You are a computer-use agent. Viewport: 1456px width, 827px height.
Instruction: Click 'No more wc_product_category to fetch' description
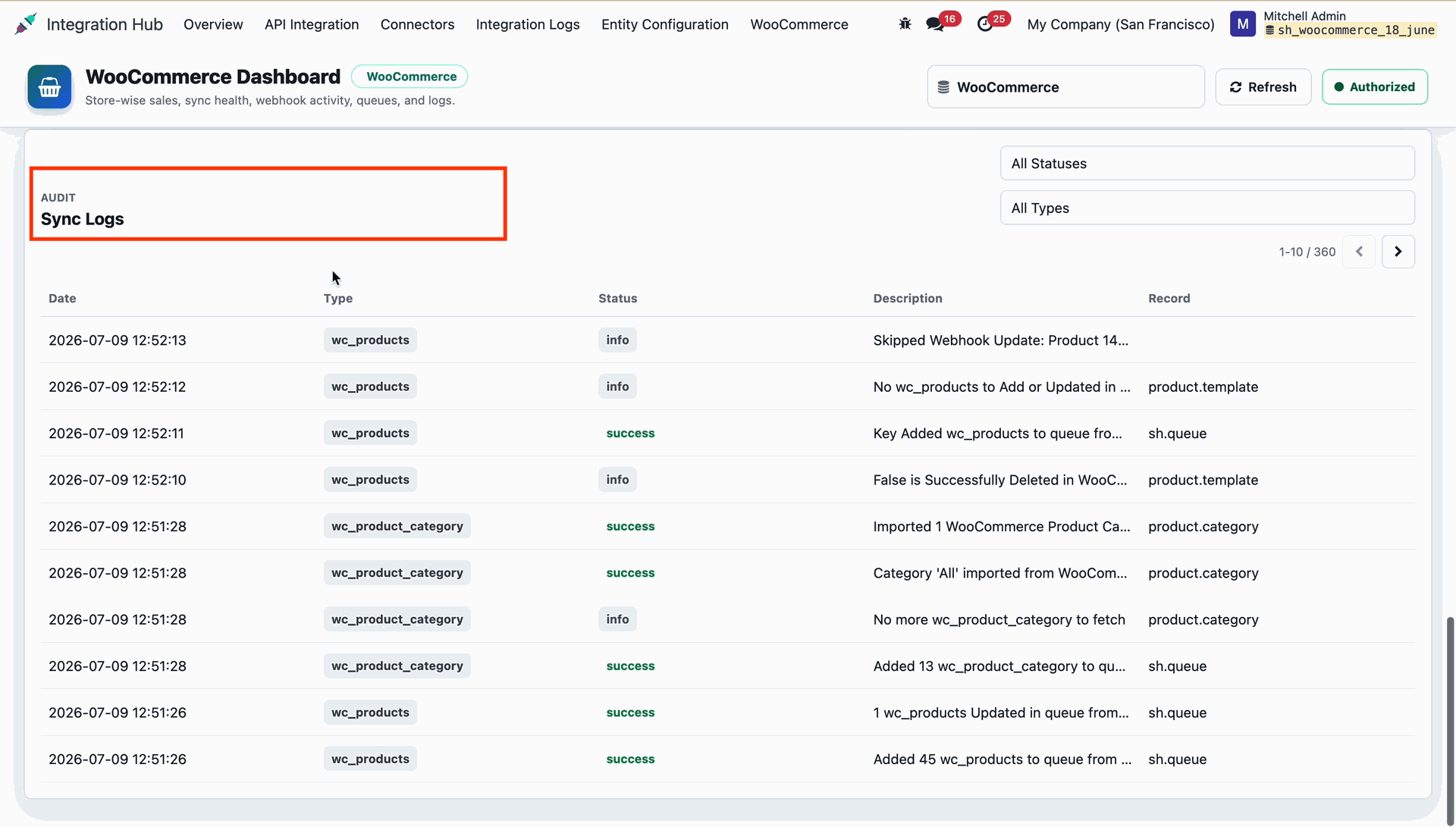[999, 619]
